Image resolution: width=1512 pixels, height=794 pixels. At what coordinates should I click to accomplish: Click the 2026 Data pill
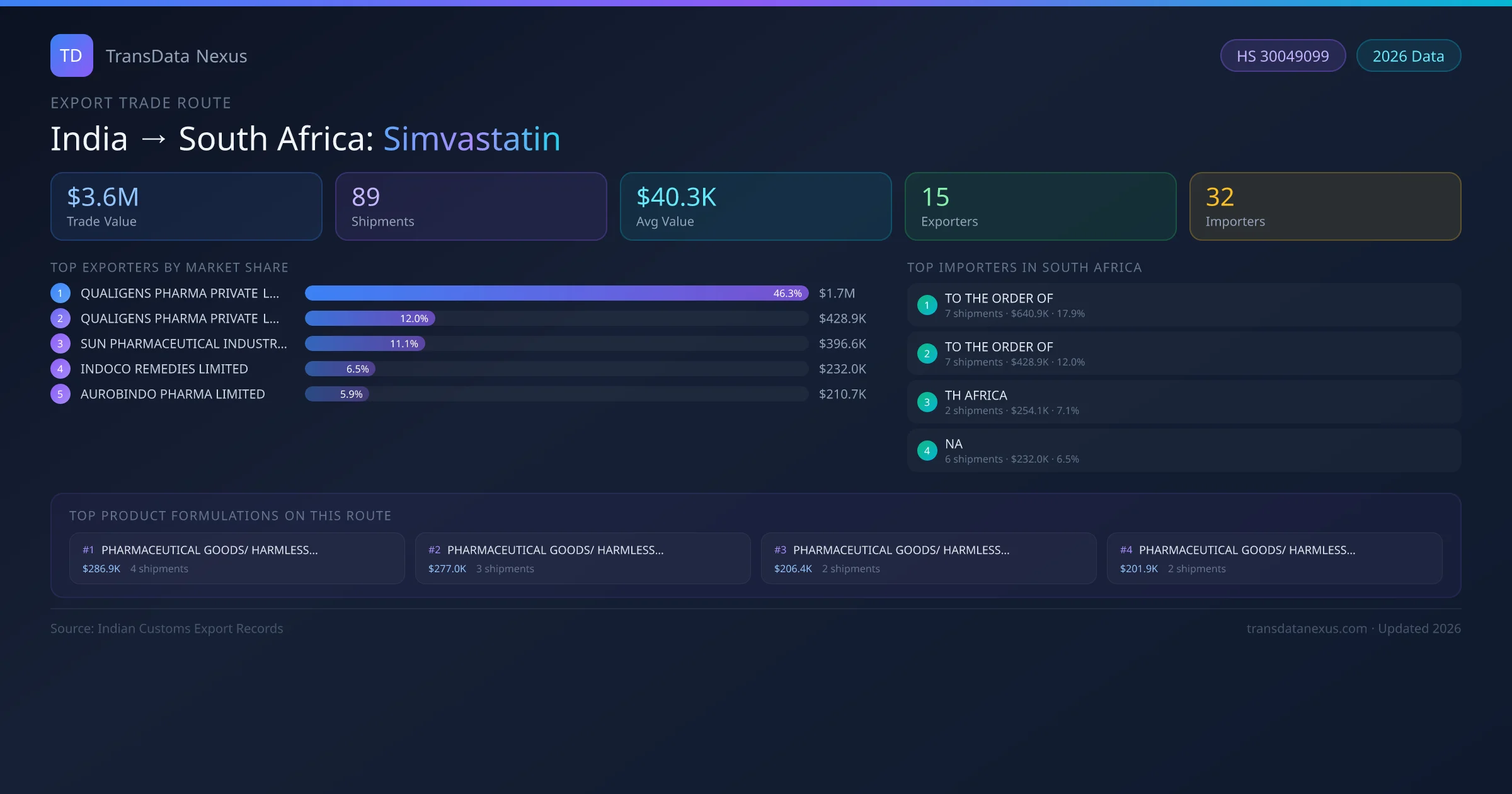1408,56
